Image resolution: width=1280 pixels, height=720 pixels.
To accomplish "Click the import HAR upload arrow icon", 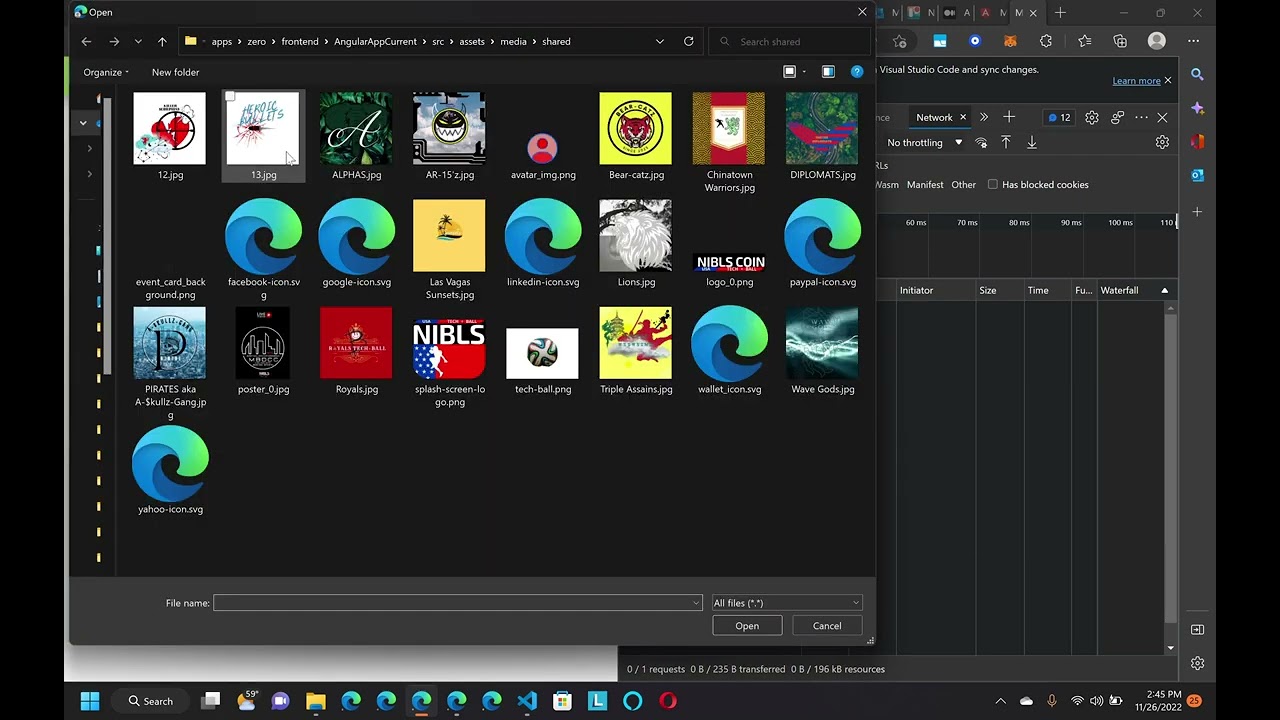I will 1006,143.
